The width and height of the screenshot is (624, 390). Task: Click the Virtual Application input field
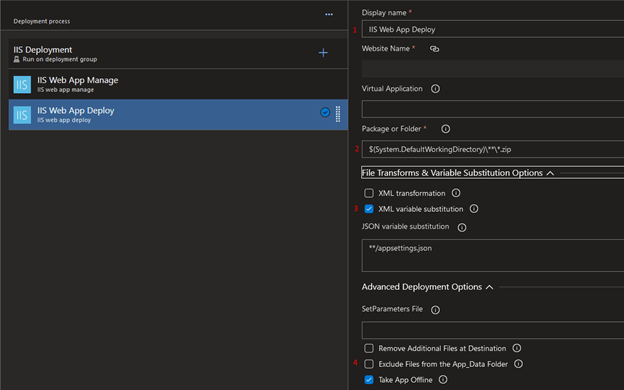point(493,109)
